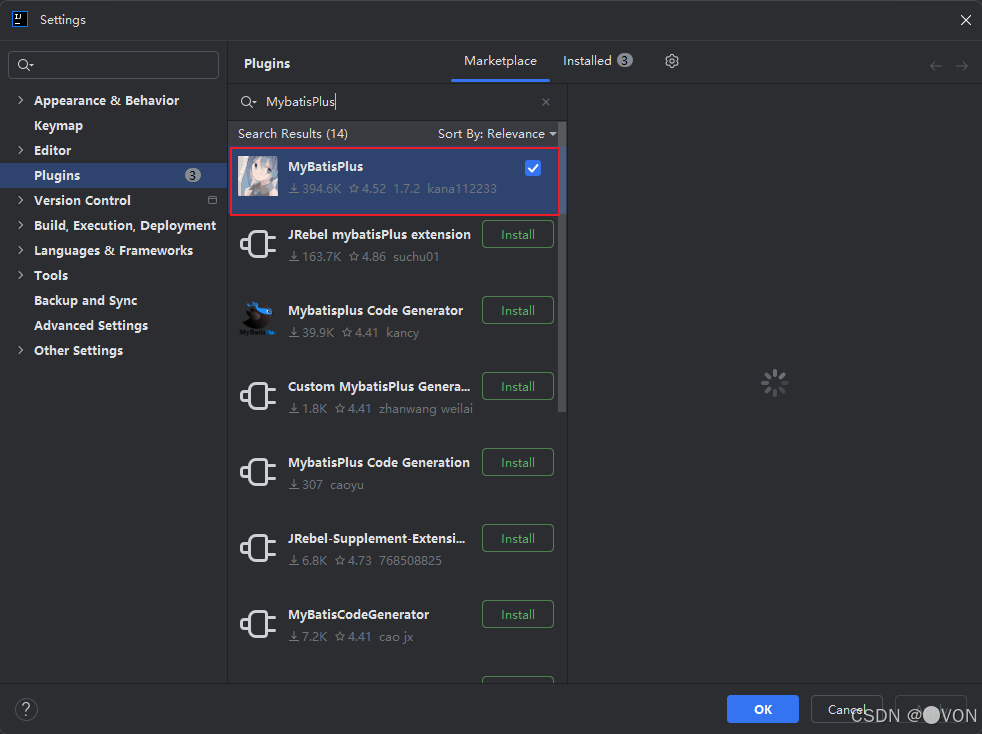Clear the plugin search with the X icon
Image resolution: width=982 pixels, height=734 pixels.
point(545,102)
